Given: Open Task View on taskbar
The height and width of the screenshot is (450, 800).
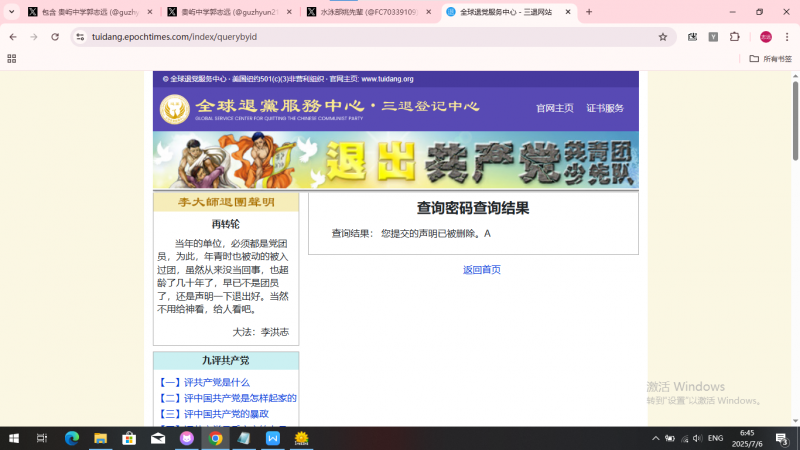Looking at the screenshot, I should (42, 438).
